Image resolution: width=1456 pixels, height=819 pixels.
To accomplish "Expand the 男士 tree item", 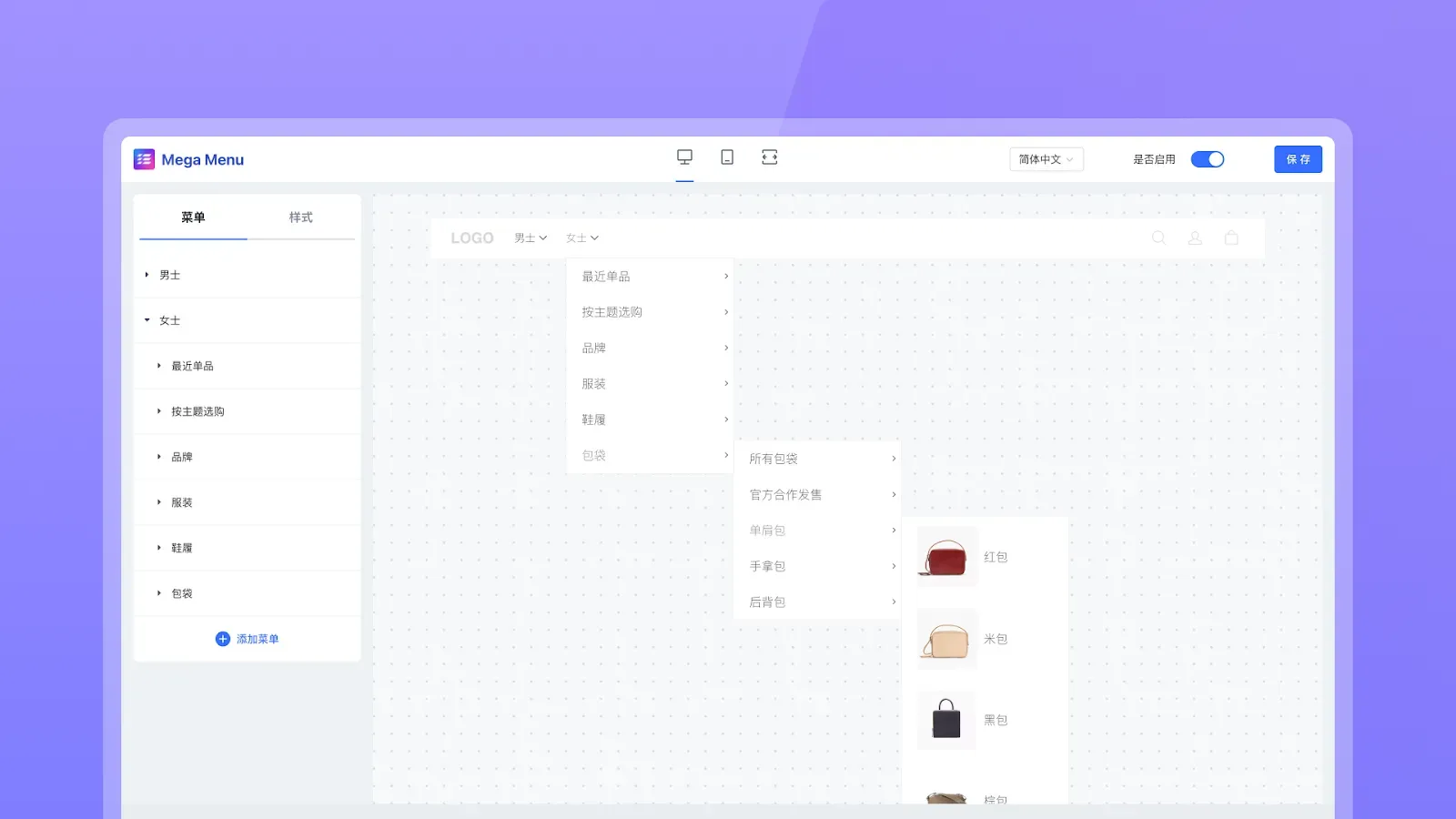I will (x=147, y=275).
